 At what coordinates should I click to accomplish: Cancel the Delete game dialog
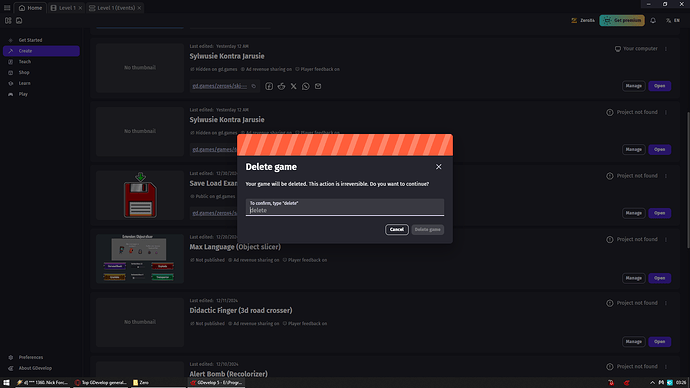(396, 230)
